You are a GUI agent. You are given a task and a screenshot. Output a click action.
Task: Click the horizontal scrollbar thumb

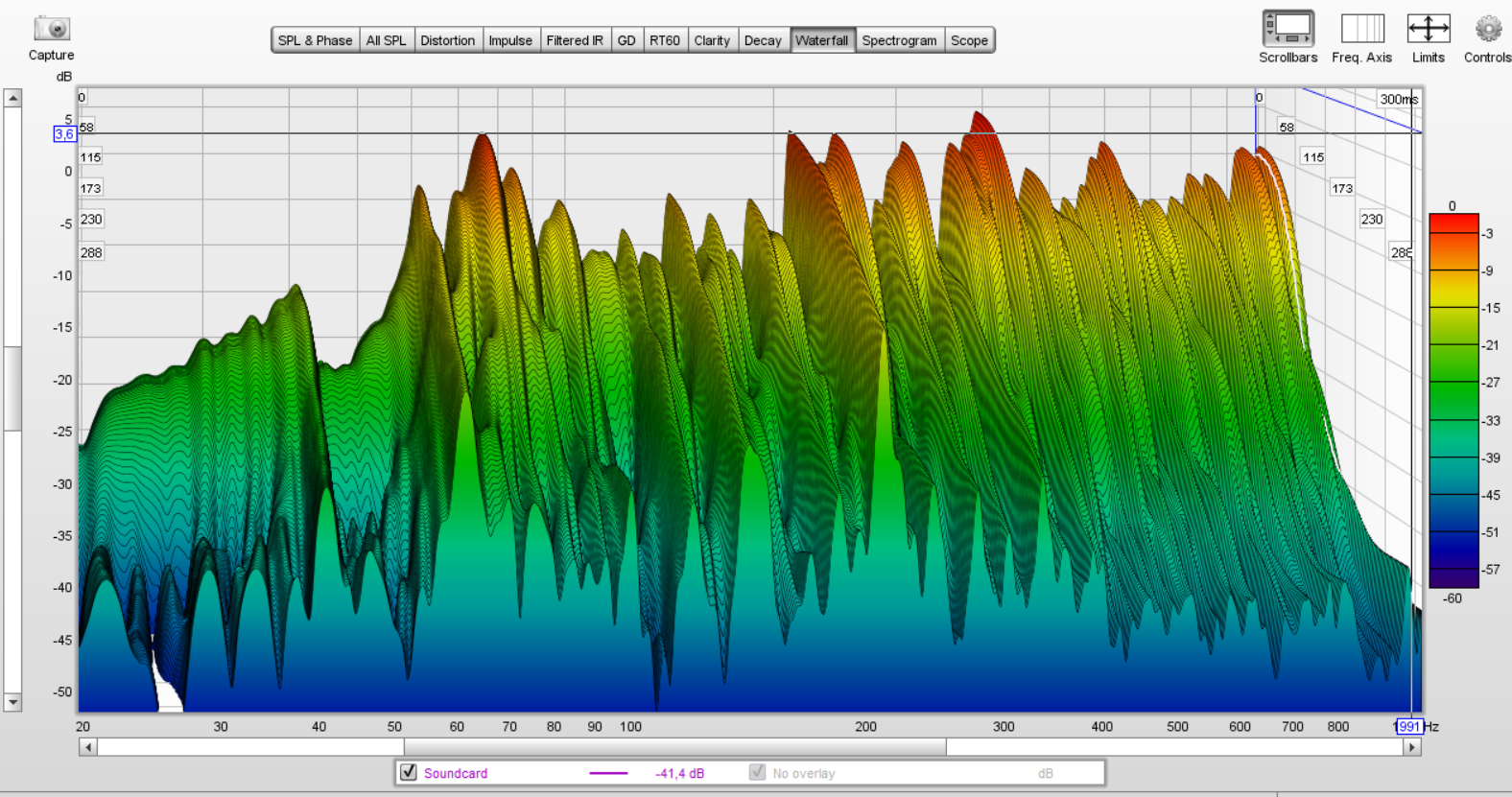675,747
